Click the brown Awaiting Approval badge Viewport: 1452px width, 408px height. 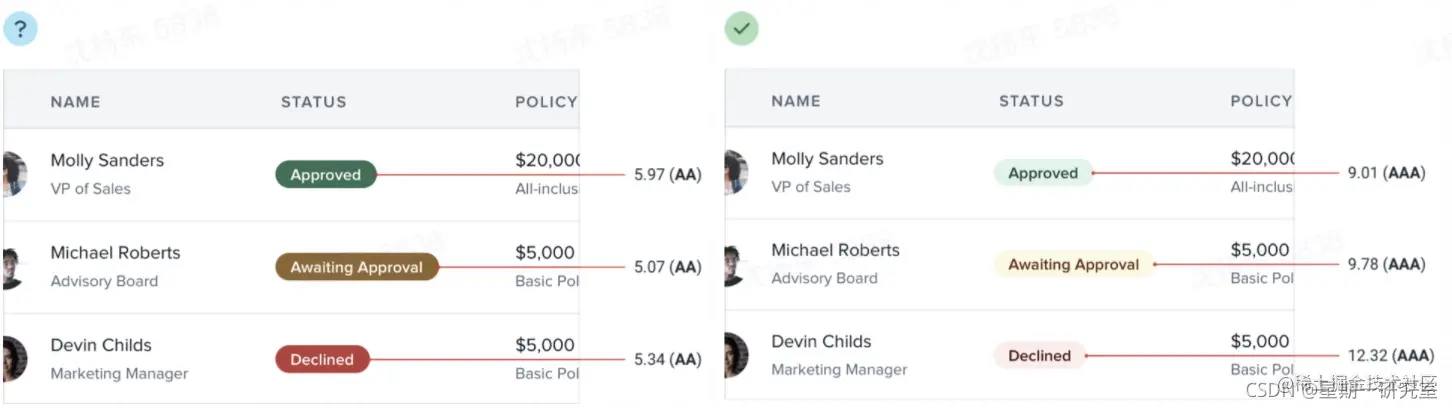pos(356,267)
